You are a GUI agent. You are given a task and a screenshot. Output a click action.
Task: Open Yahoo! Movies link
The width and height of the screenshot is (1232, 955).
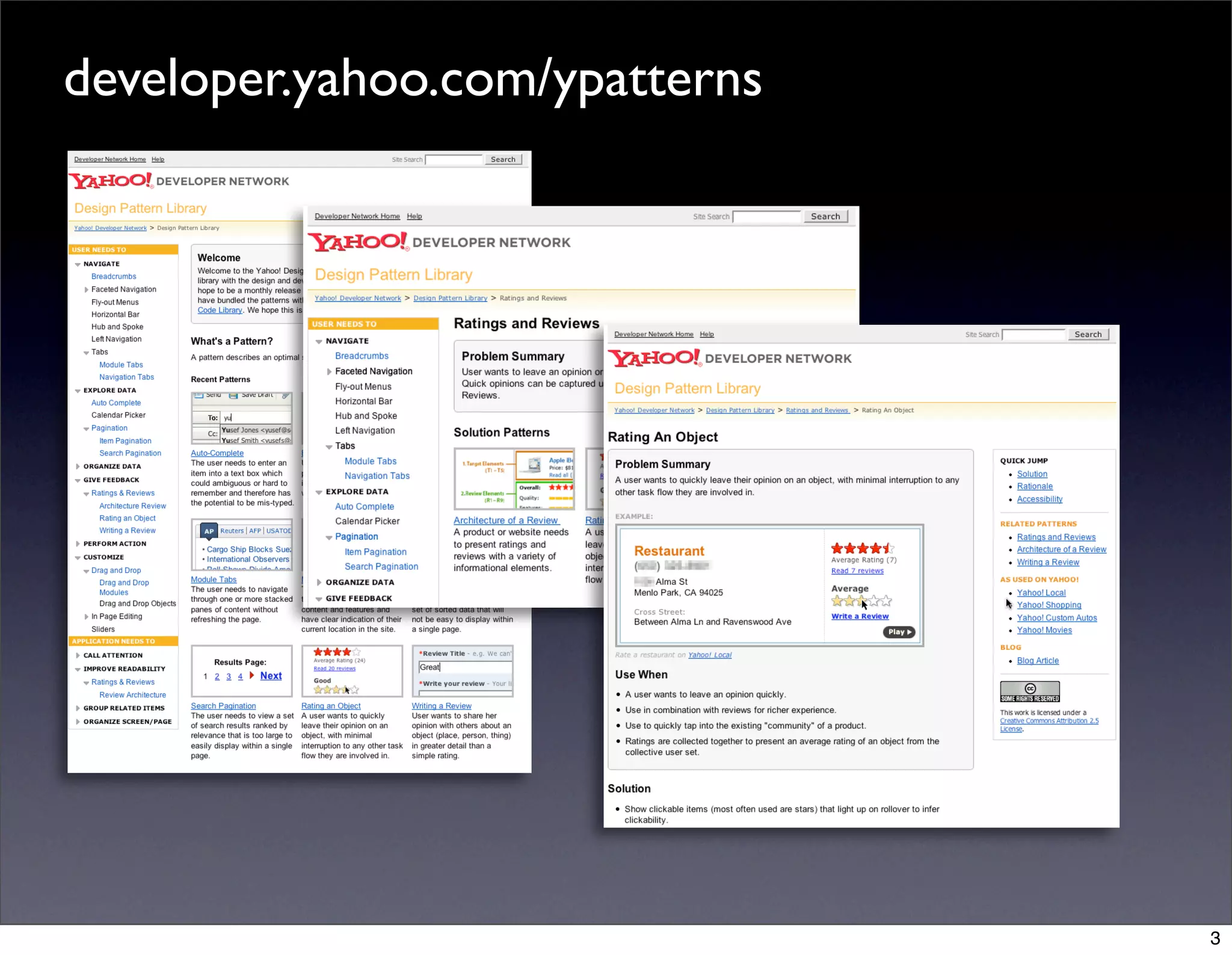(x=1044, y=631)
